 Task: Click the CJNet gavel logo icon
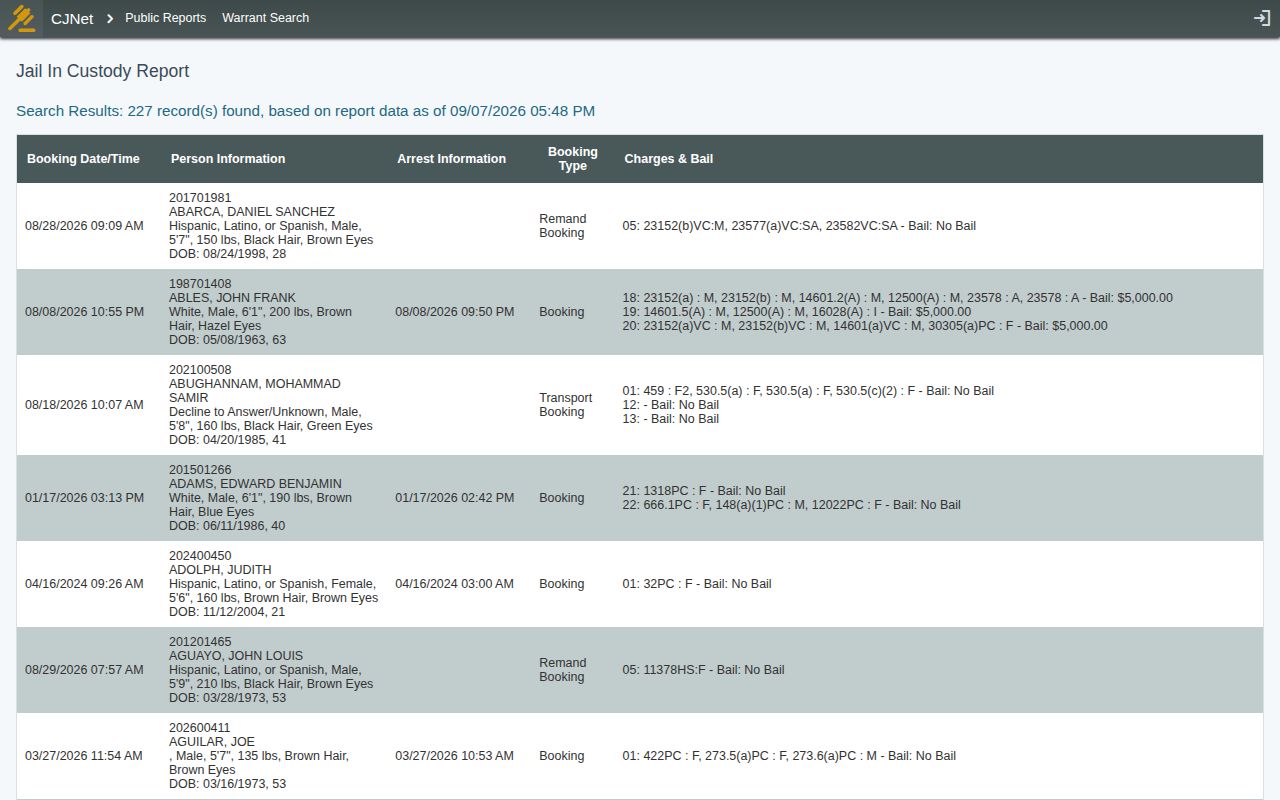click(x=22, y=18)
